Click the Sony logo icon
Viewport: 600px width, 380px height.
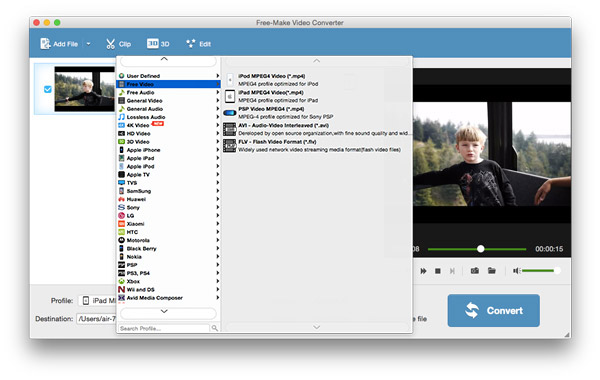[x=121, y=207]
